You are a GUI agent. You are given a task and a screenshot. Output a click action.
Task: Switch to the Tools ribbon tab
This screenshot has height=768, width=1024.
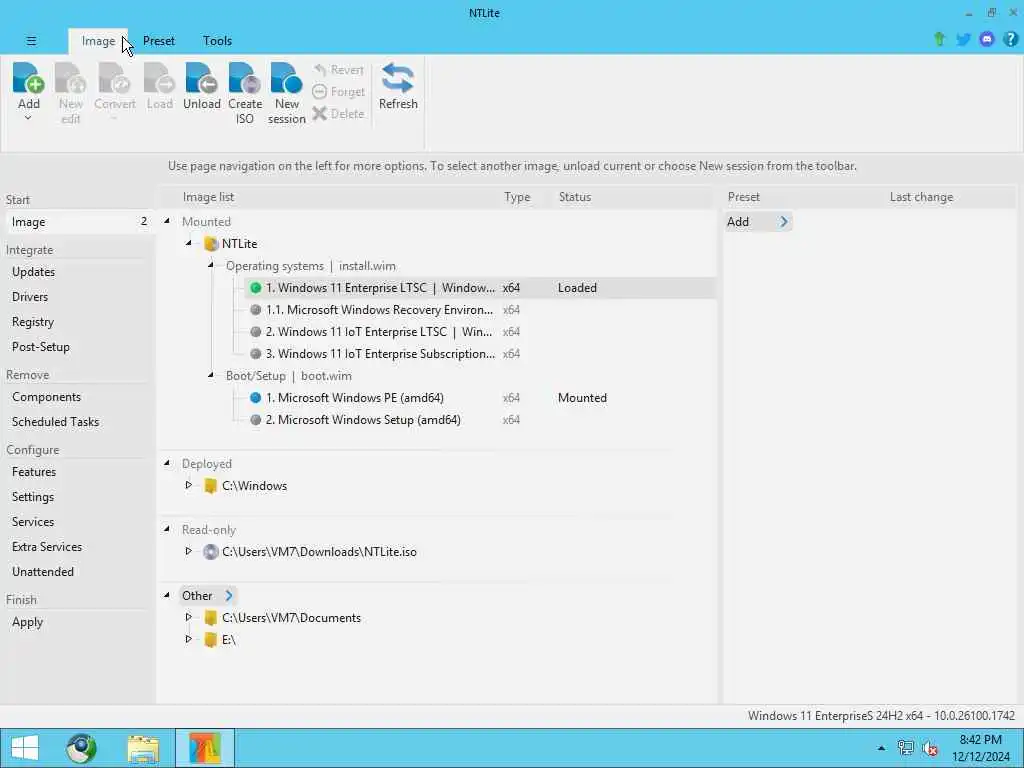coord(217,41)
